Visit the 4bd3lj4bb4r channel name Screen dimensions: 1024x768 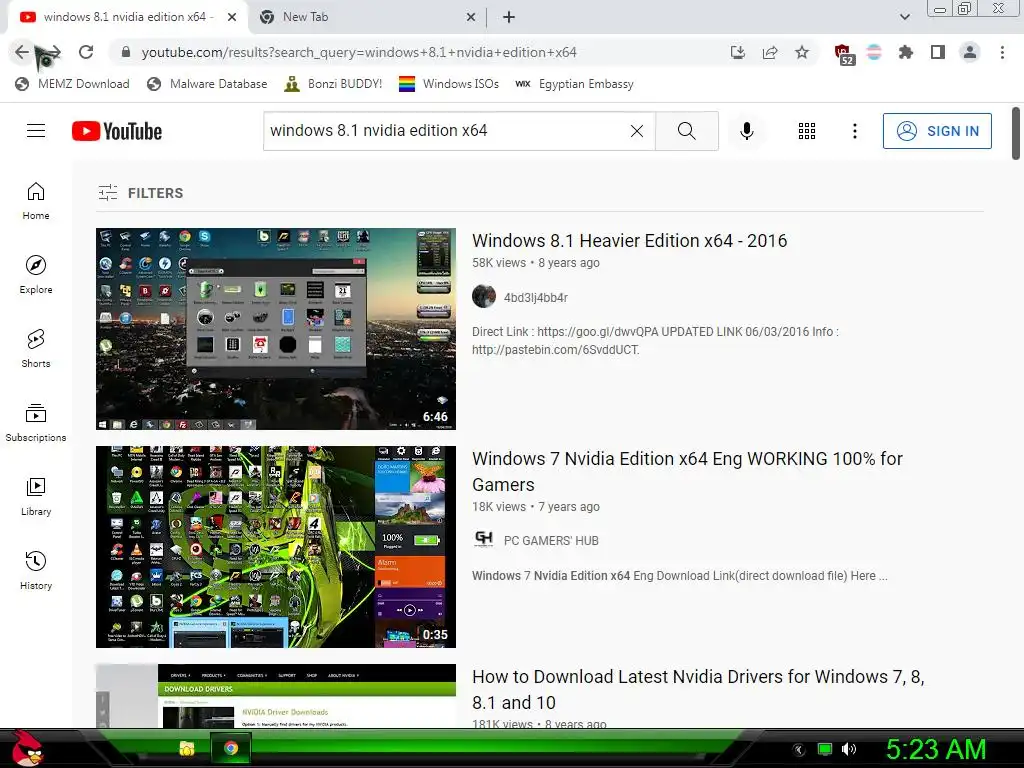pos(536,298)
